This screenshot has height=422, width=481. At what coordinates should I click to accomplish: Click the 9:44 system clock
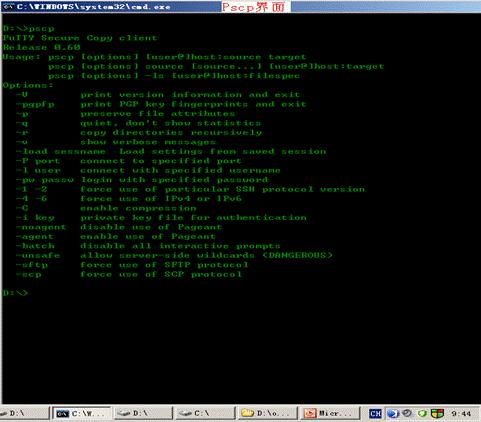pyautogui.click(x=461, y=414)
